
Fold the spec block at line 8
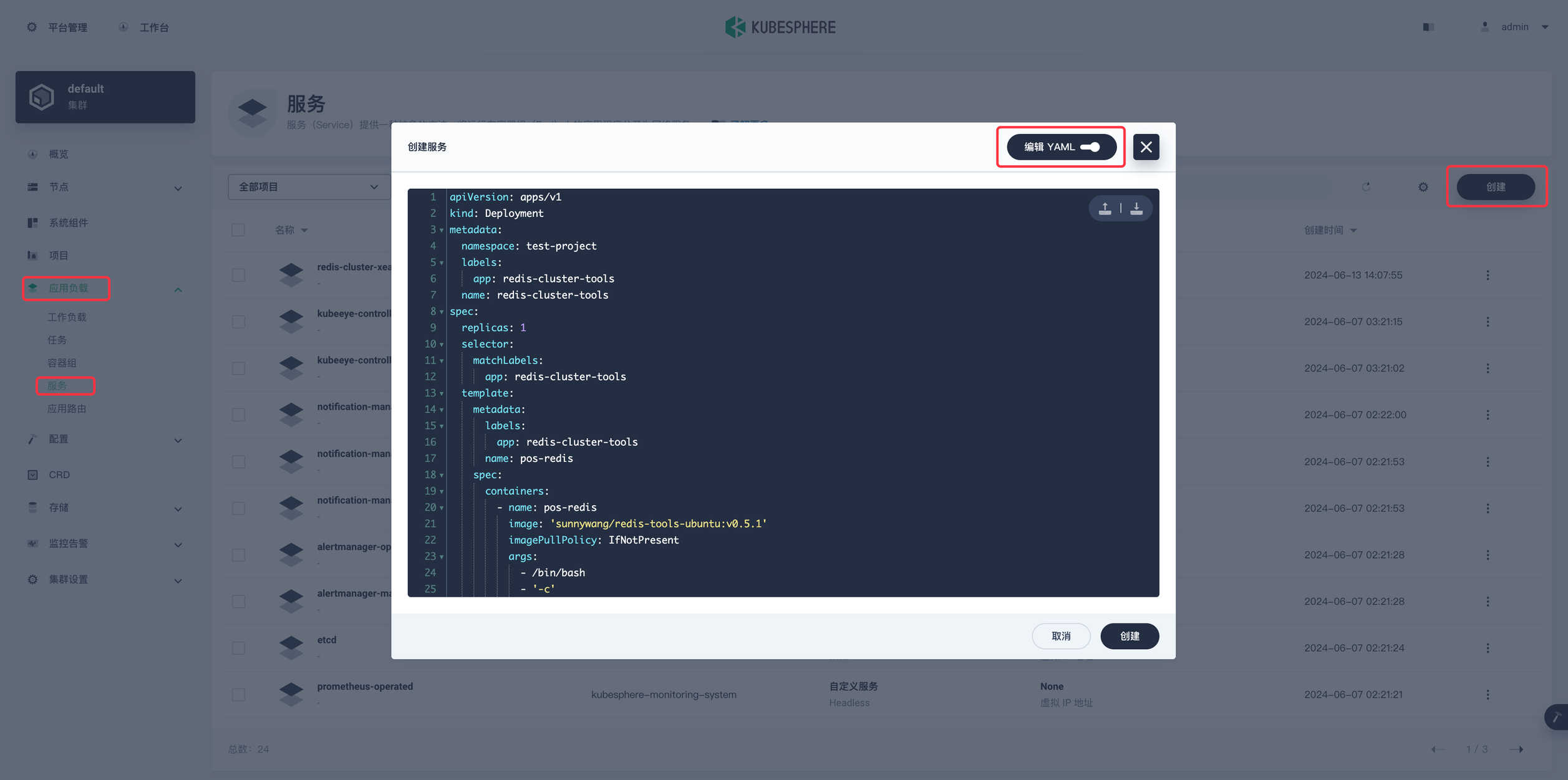(x=442, y=312)
